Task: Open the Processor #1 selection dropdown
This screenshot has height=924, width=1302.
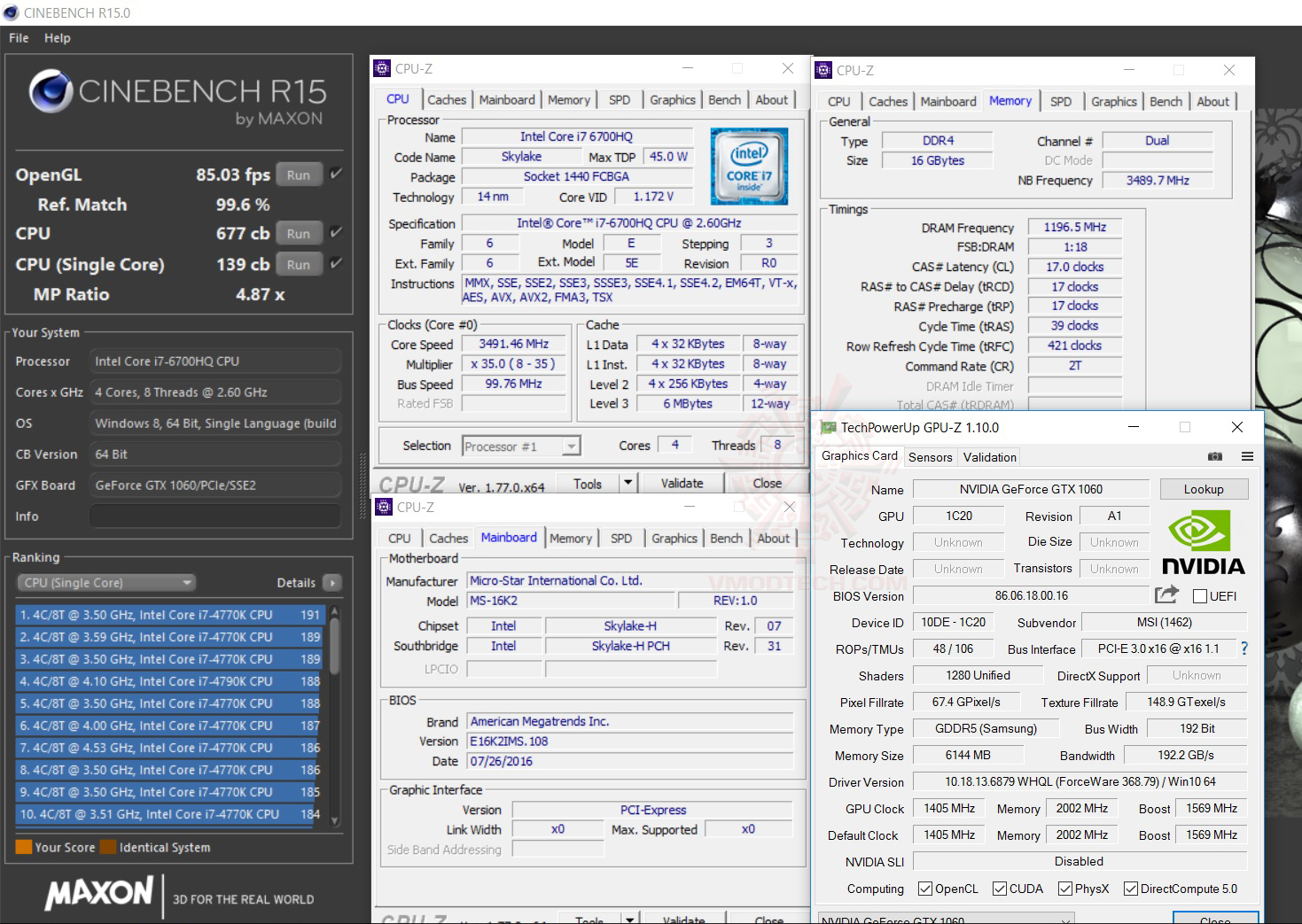Action: pos(521,446)
